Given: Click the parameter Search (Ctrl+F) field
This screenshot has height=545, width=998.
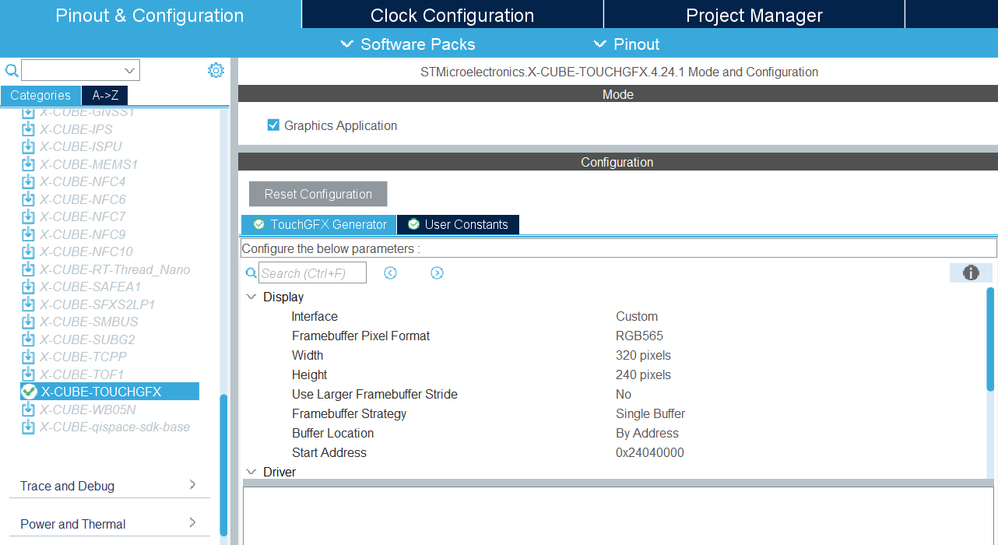Looking at the screenshot, I should click(312, 273).
